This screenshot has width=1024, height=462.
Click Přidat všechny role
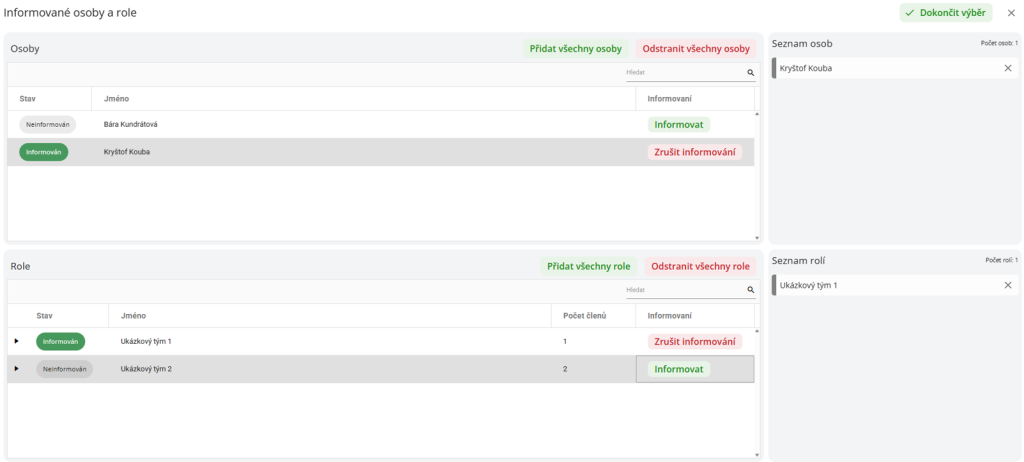coord(588,266)
